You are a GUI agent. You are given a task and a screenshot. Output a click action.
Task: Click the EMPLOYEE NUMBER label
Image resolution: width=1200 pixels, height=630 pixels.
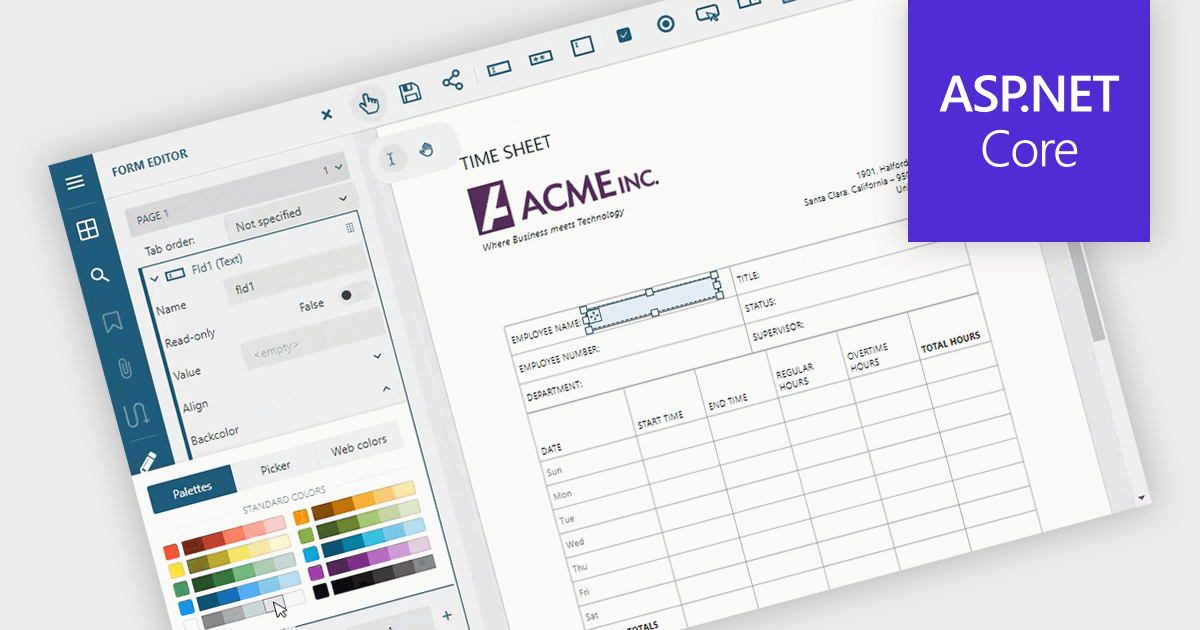coord(559,360)
